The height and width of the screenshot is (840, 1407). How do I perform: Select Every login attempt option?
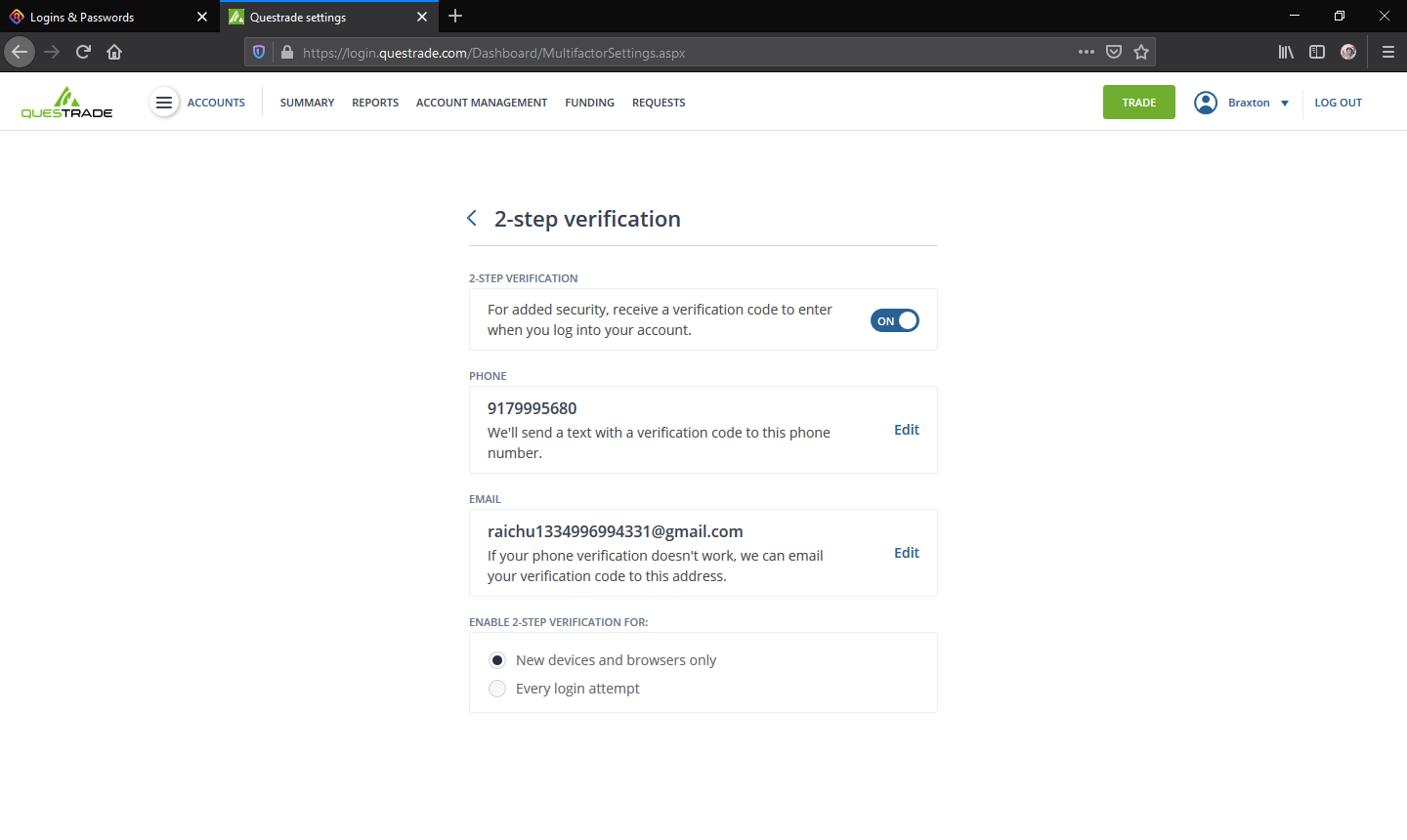(x=497, y=689)
